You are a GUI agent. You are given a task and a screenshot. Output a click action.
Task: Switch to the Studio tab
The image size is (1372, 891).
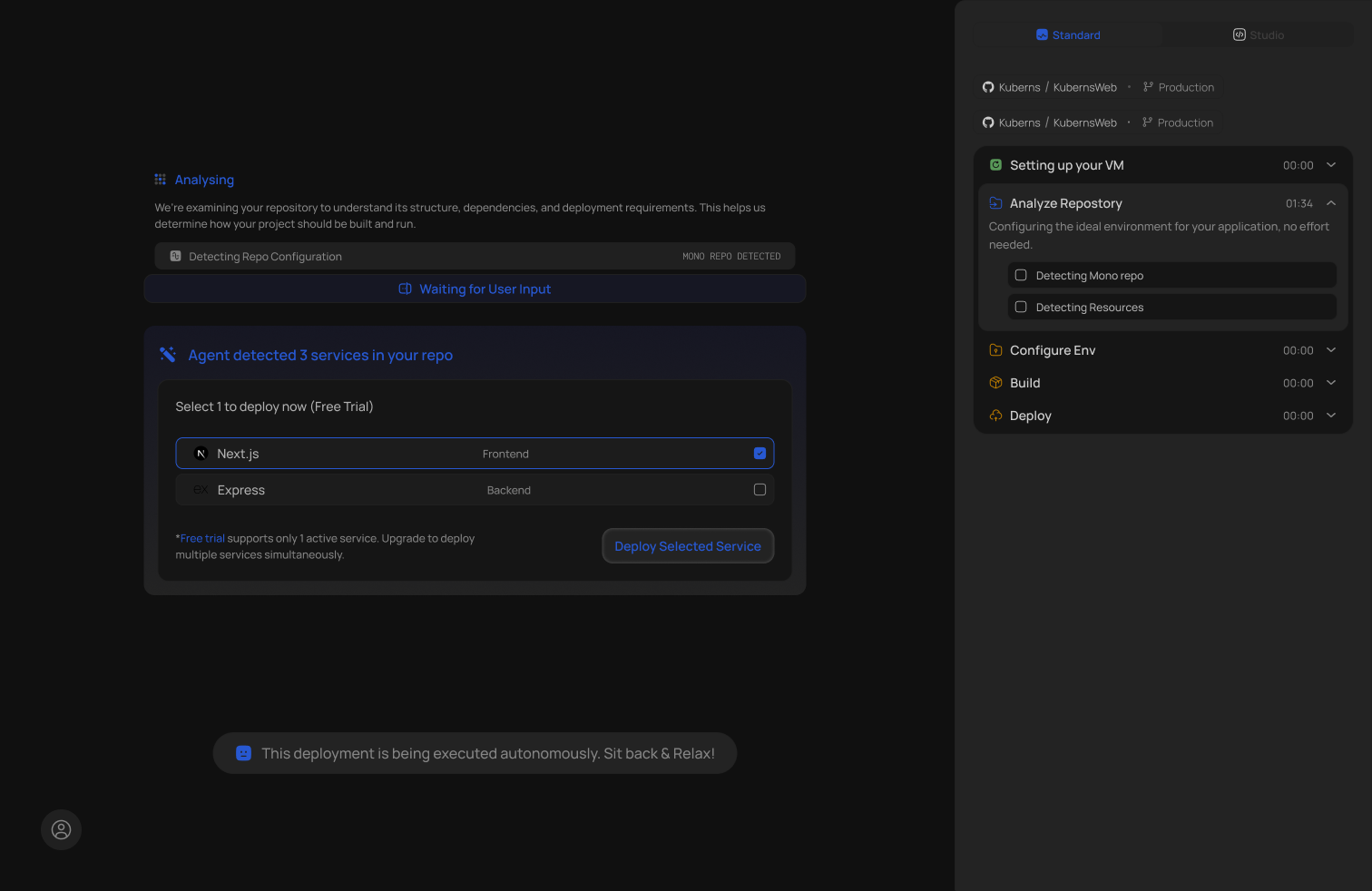point(1259,34)
